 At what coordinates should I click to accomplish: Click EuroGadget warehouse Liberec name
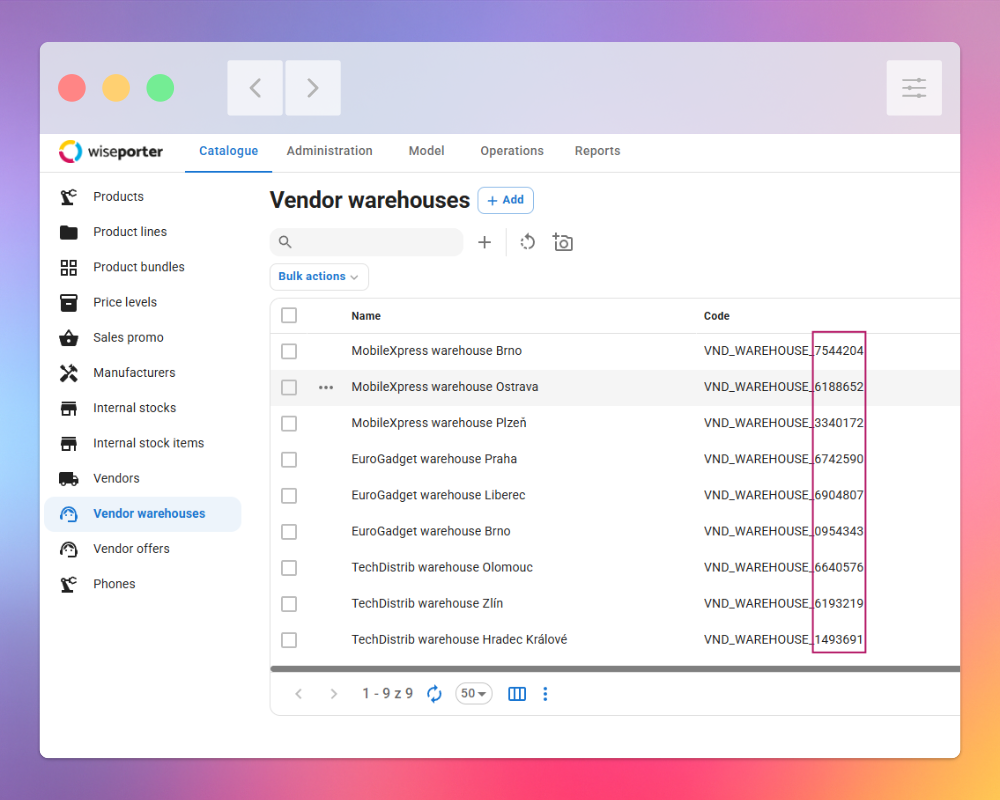[438, 495]
